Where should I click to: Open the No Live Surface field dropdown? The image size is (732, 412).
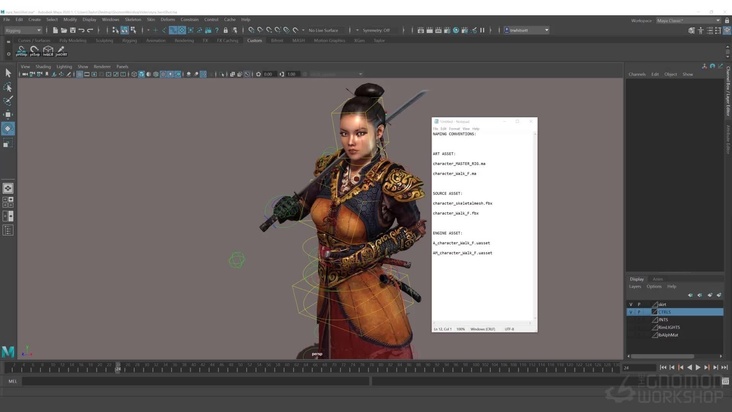coord(303,30)
